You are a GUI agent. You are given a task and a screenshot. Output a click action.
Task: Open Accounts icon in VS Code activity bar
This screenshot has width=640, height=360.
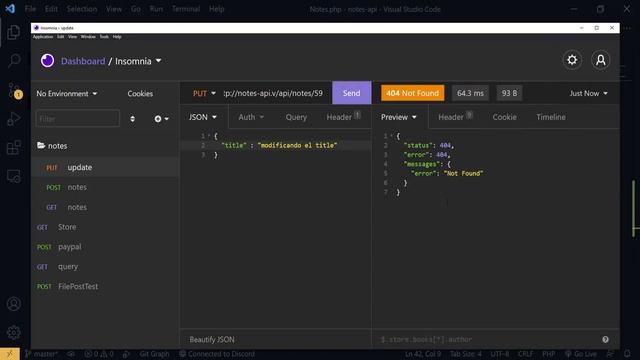point(13,304)
